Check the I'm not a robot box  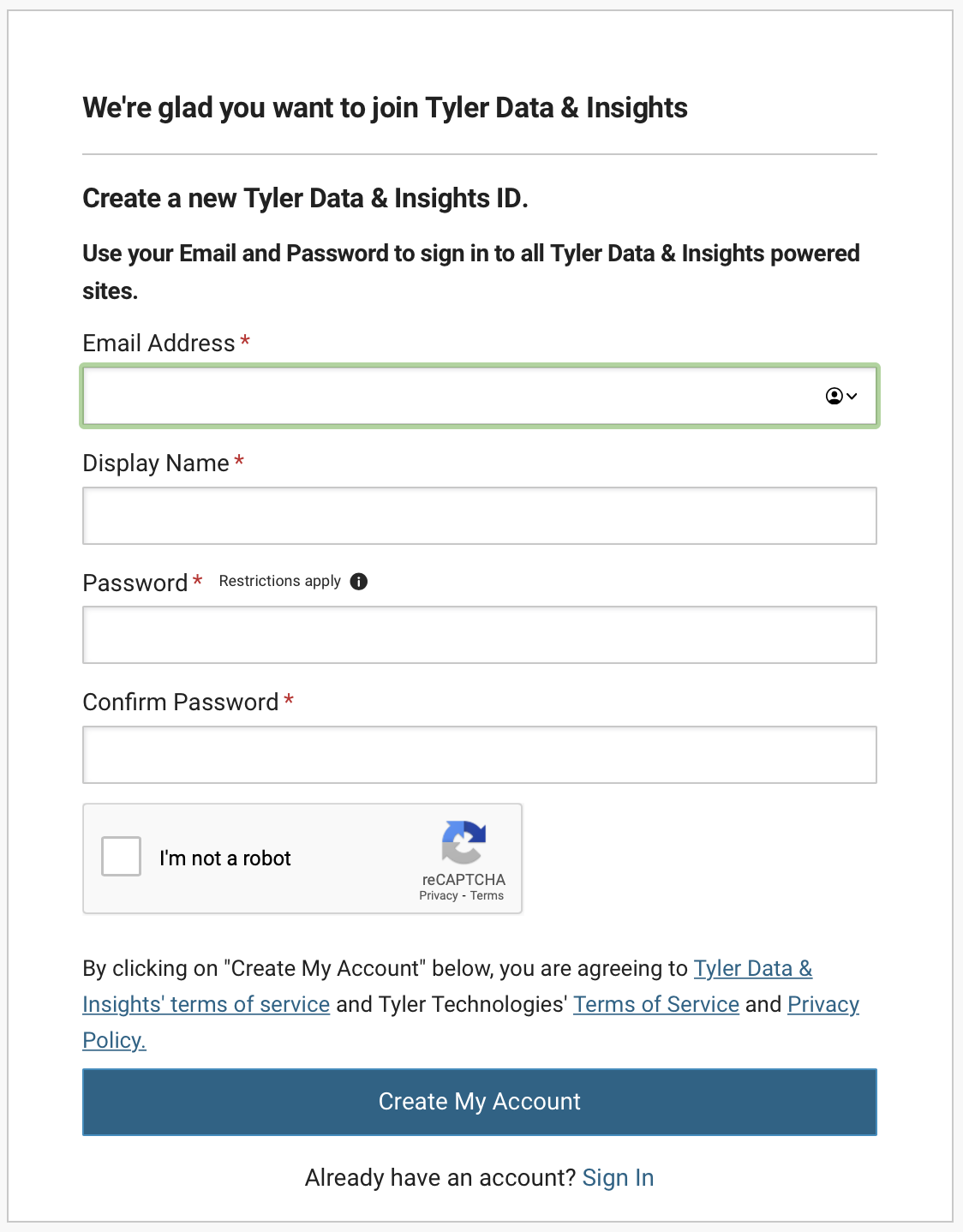(x=121, y=857)
